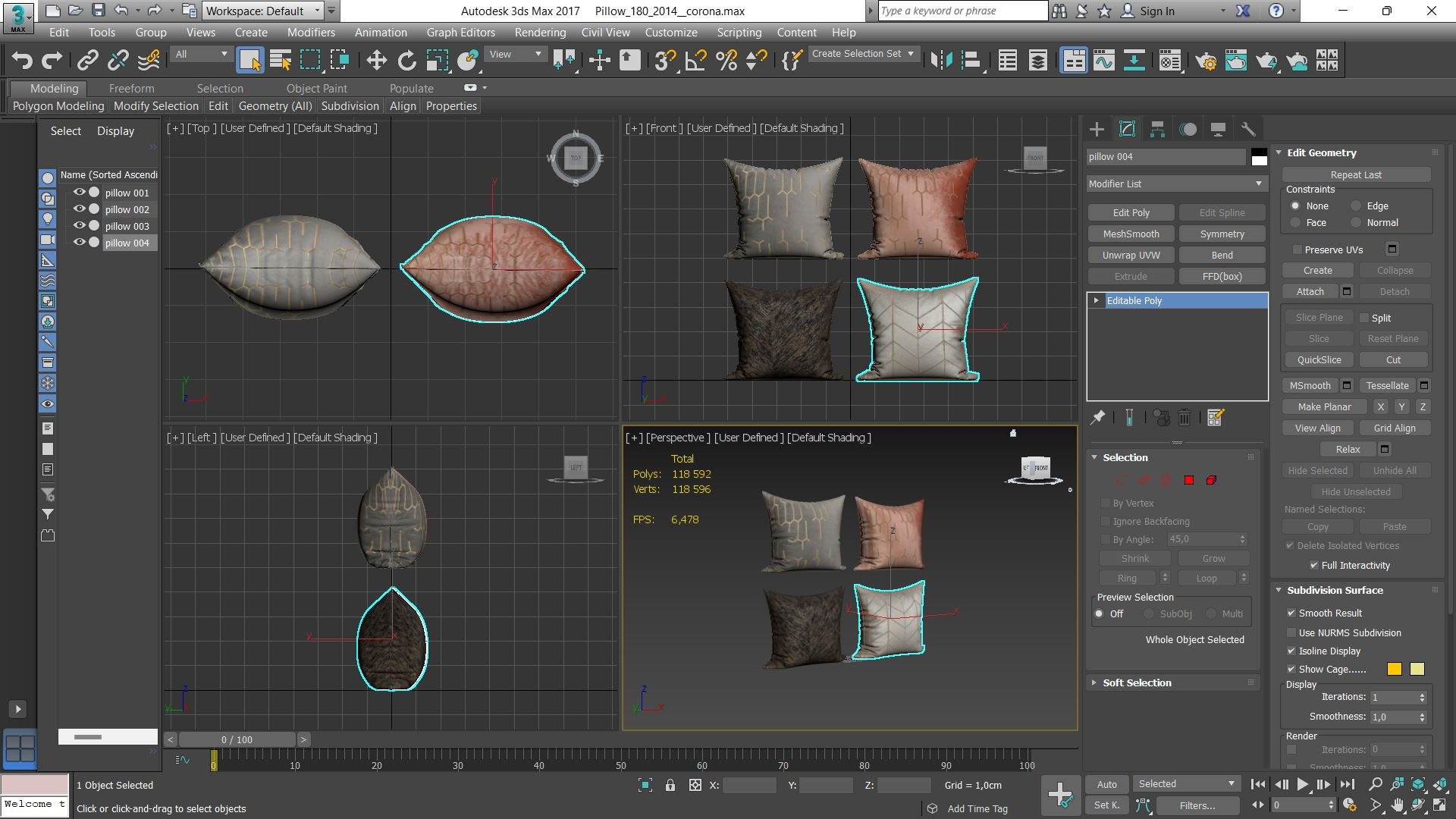1456x819 pixels.
Task: Click the orange Show Cage color swatch
Action: [x=1394, y=669]
